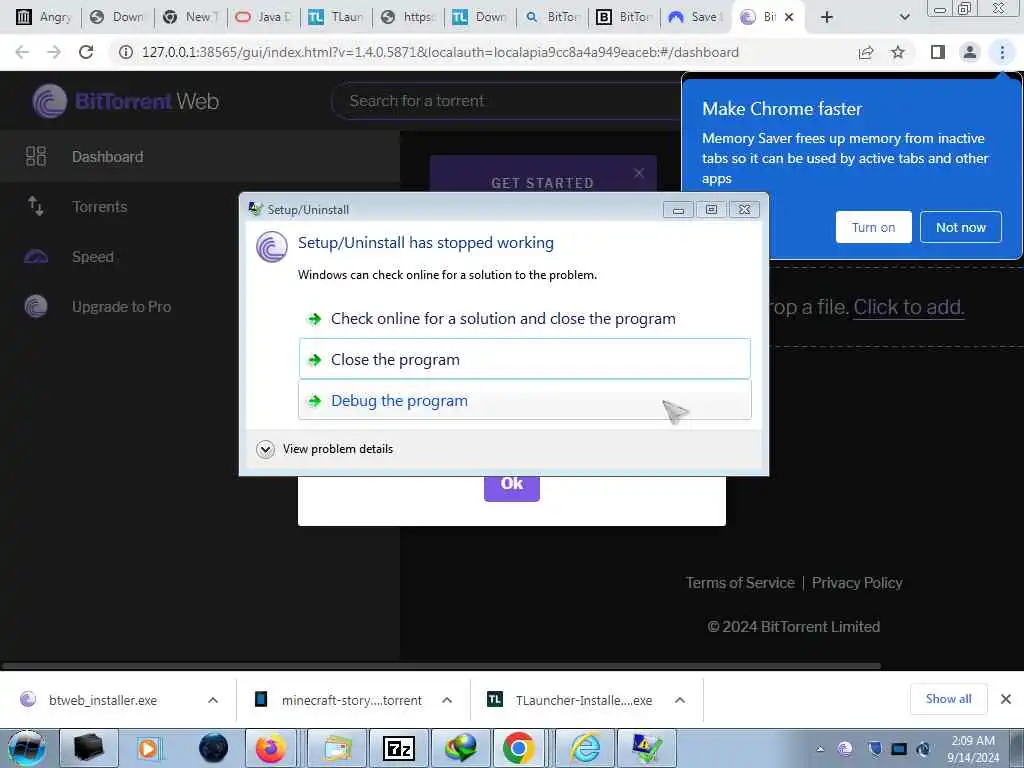Open TLauncher-Installer download options chevron
Screen dimensions: 1024x768
680,700
